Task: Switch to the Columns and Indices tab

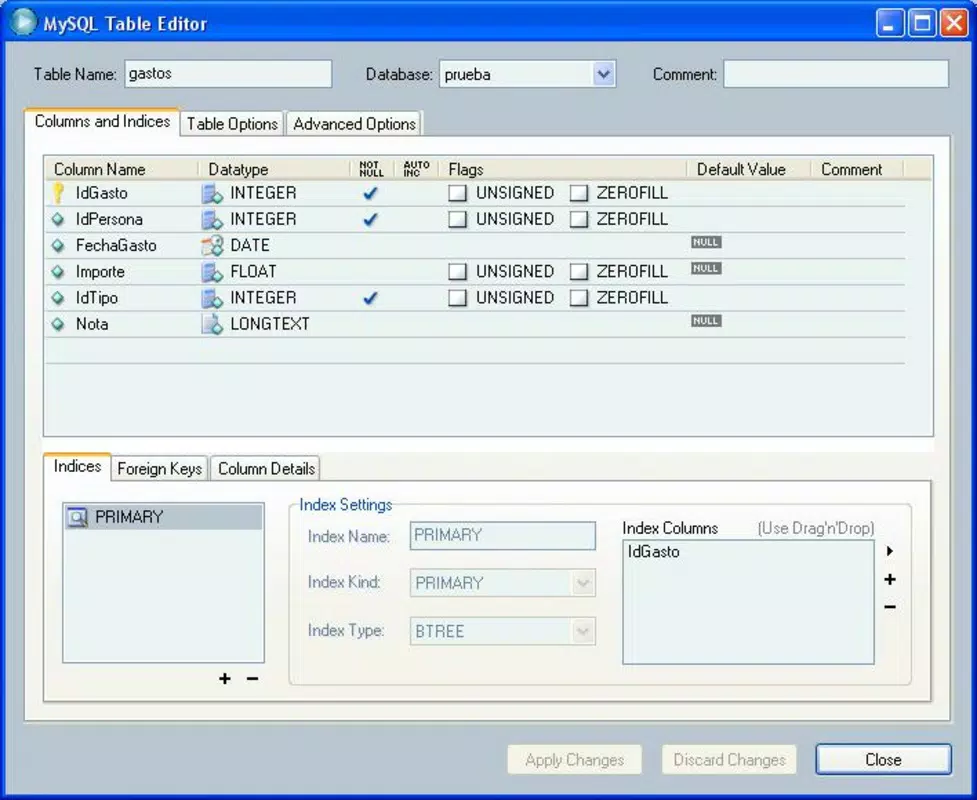Action: (102, 121)
